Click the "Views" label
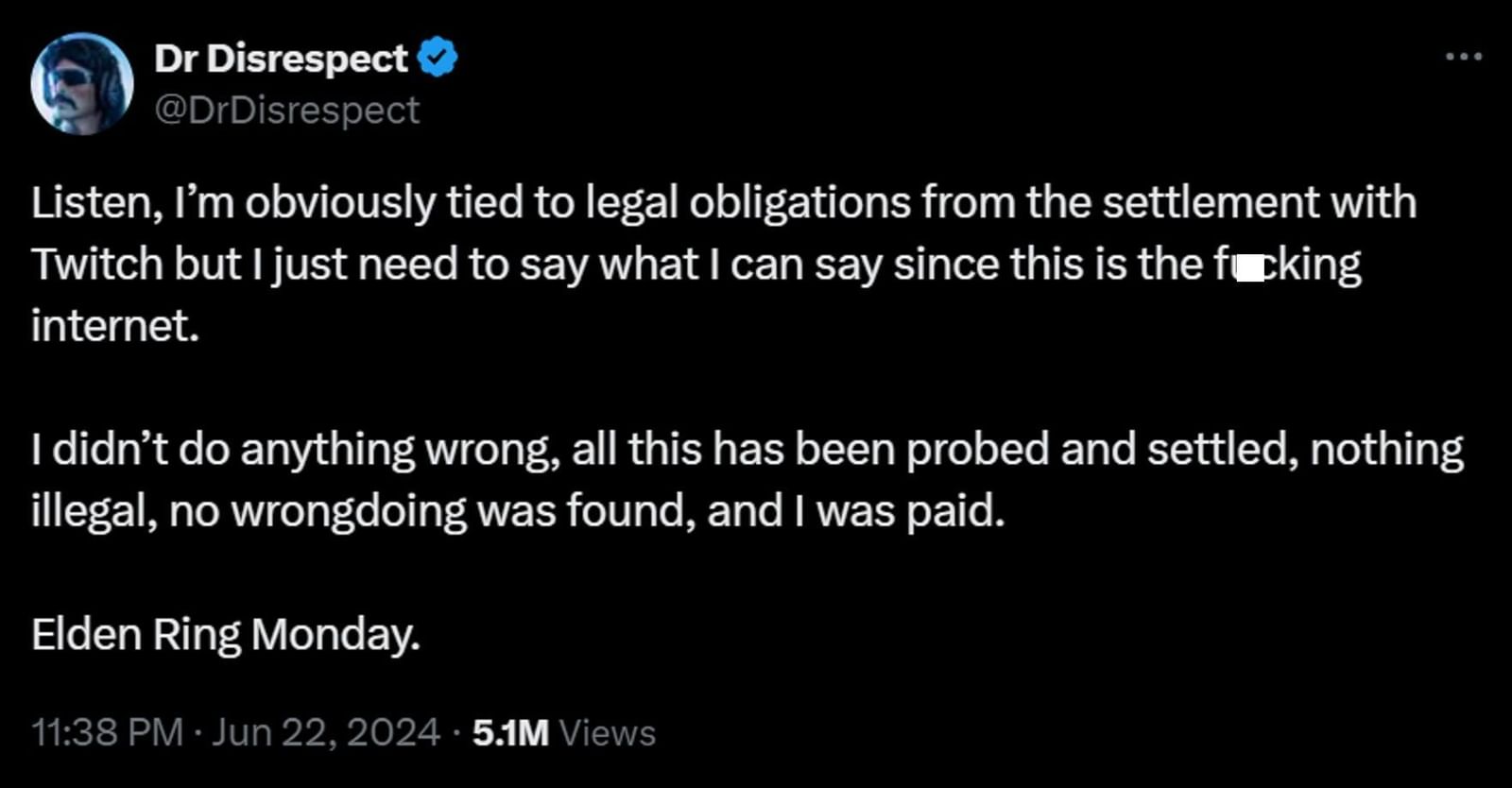 pyautogui.click(x=608, y=733)
